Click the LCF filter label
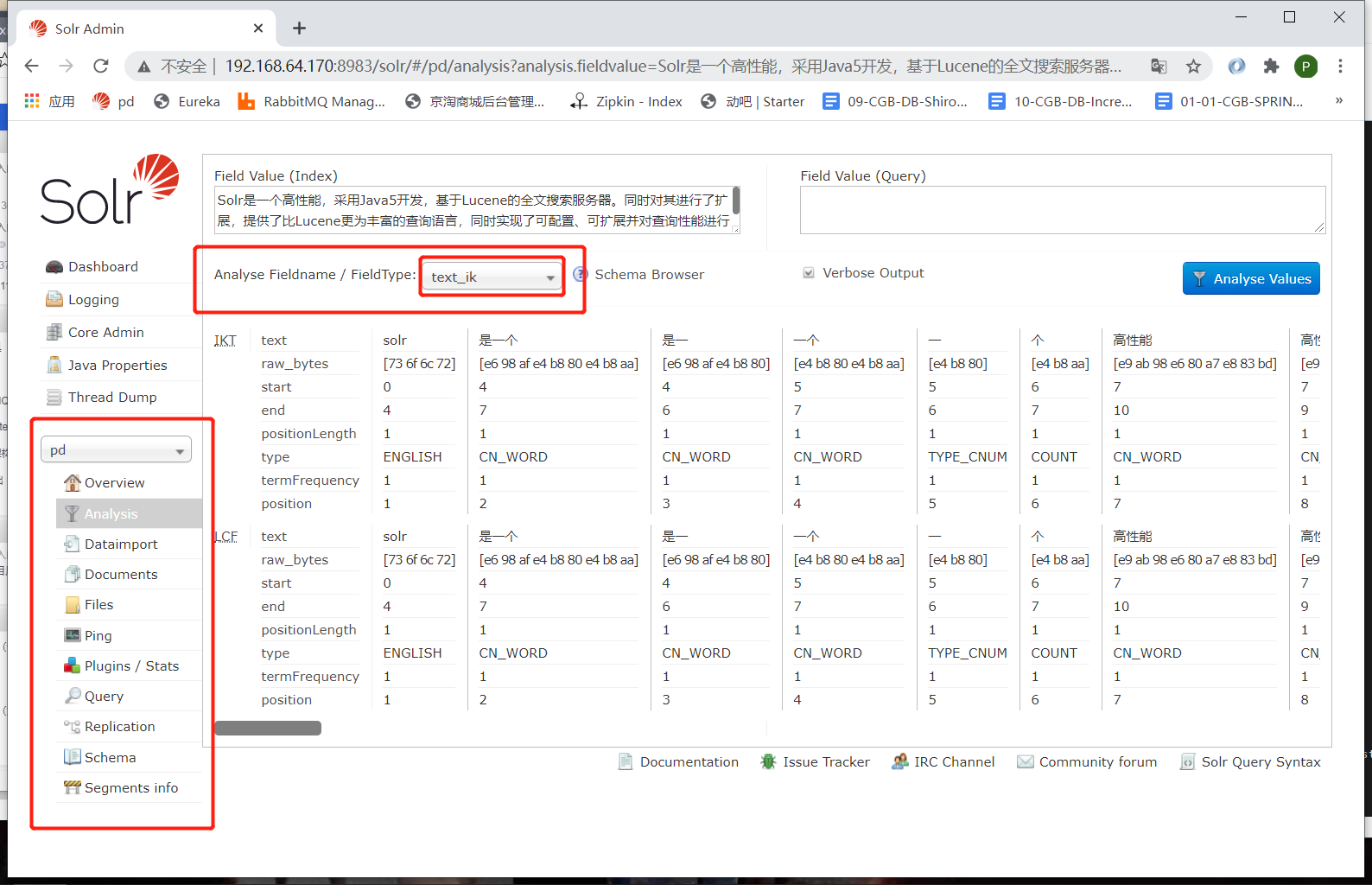The height and width of the screenshot is (885, 1372). pos(226,537)
